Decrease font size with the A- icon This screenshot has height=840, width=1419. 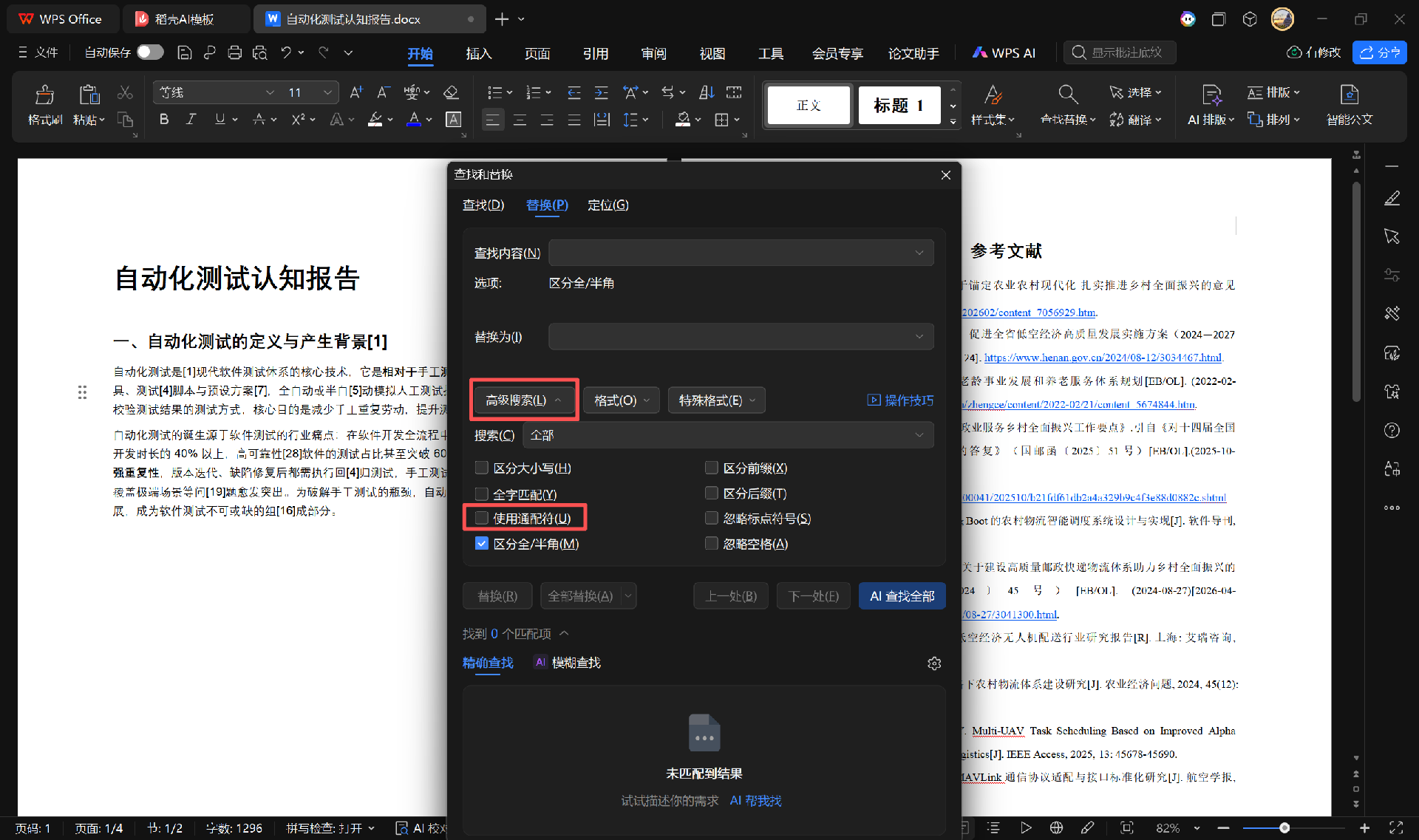(x=383, y=92)
